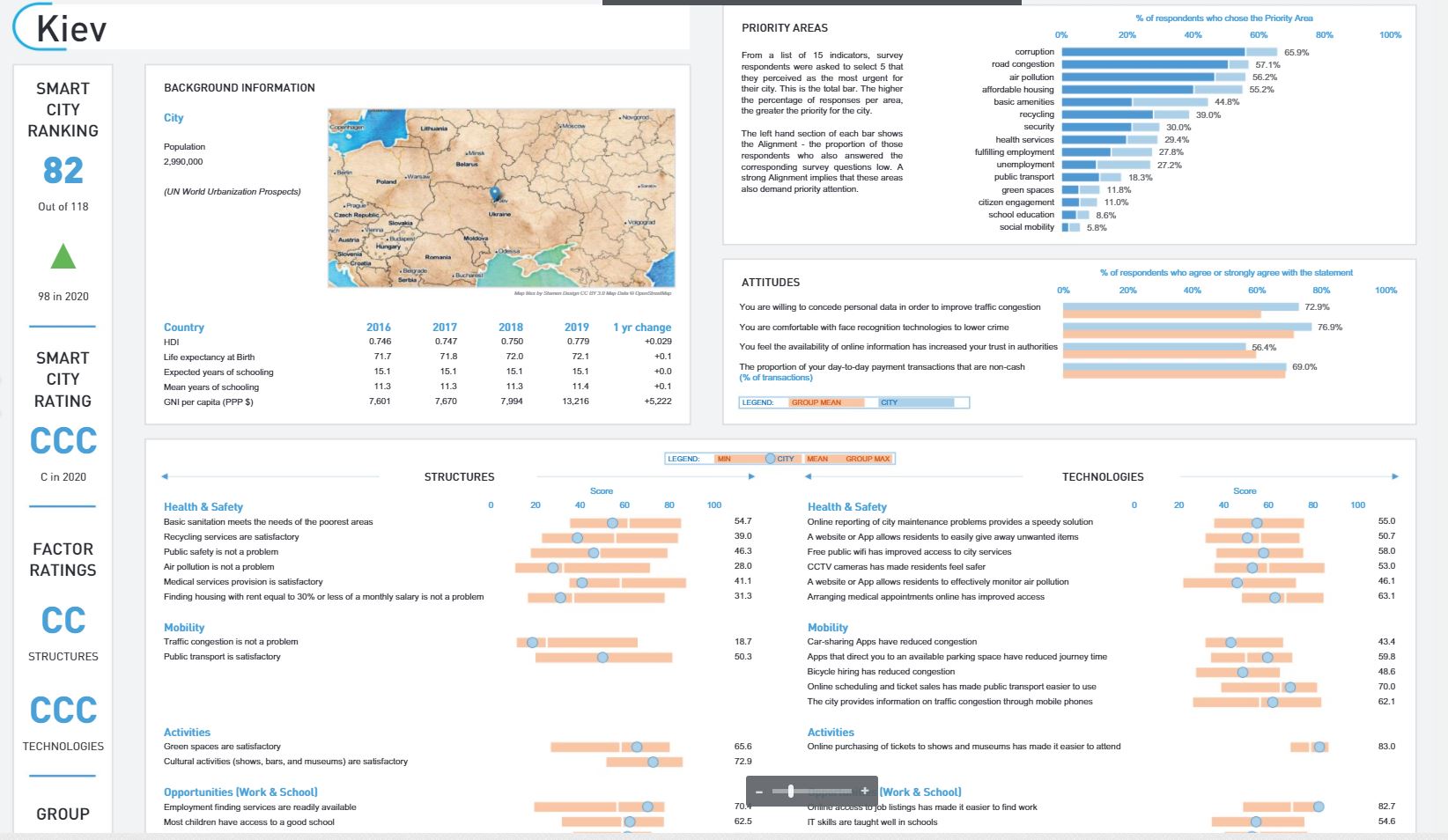Image resolution: width=1448 pixels, height=840 pixels.
Task: Open the Kiev region map image
Action: tap(501, 198)
